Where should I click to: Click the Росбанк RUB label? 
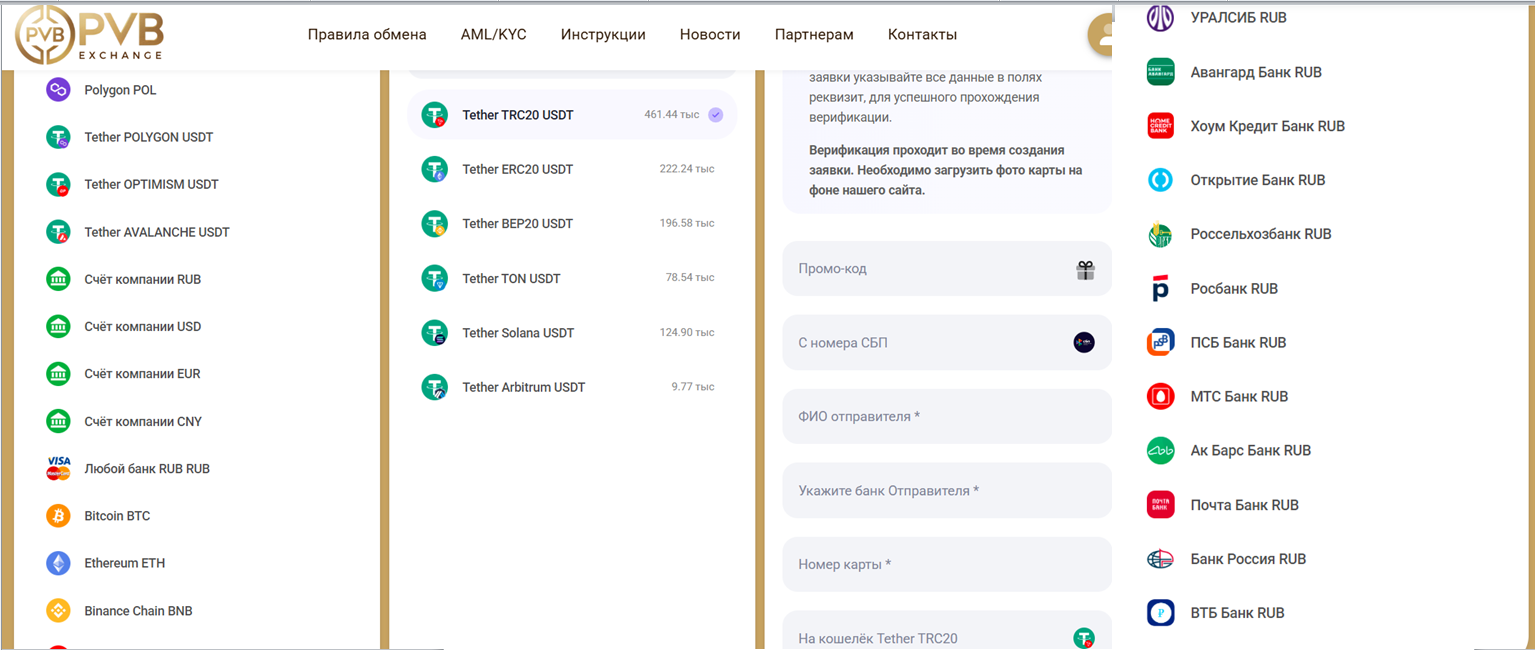pyautogui.click(x=1234, y=288)
